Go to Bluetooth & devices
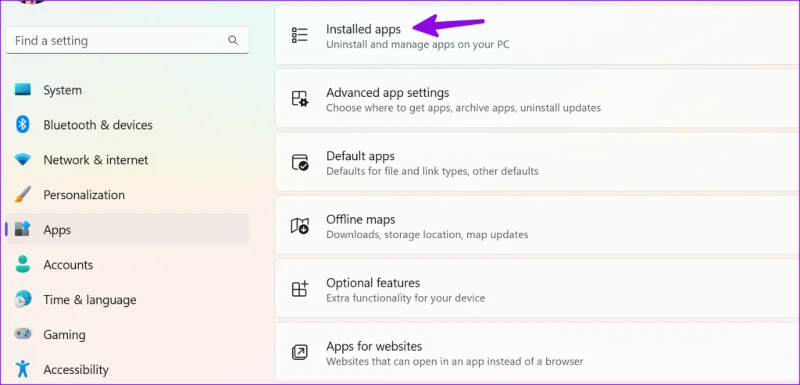 [128, 125]
